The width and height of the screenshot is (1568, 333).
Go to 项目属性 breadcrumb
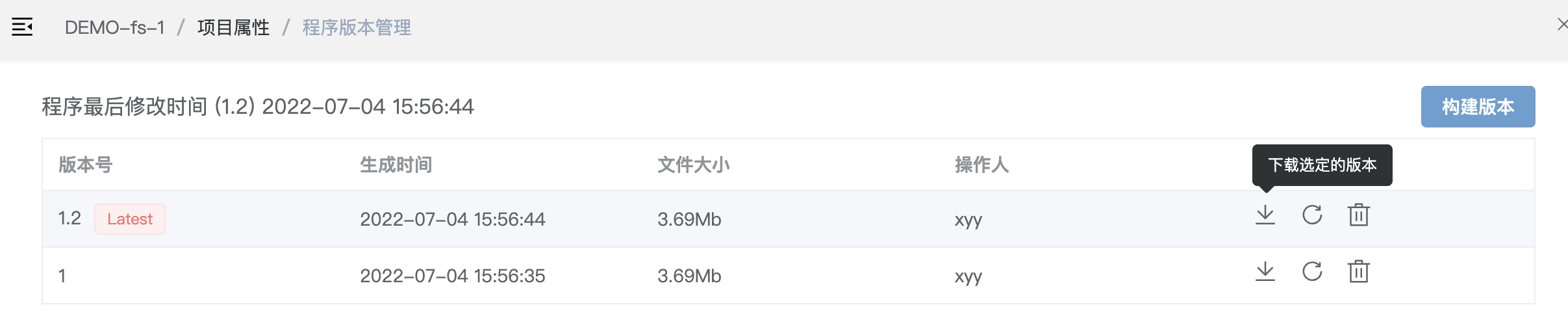coord(233,27)
